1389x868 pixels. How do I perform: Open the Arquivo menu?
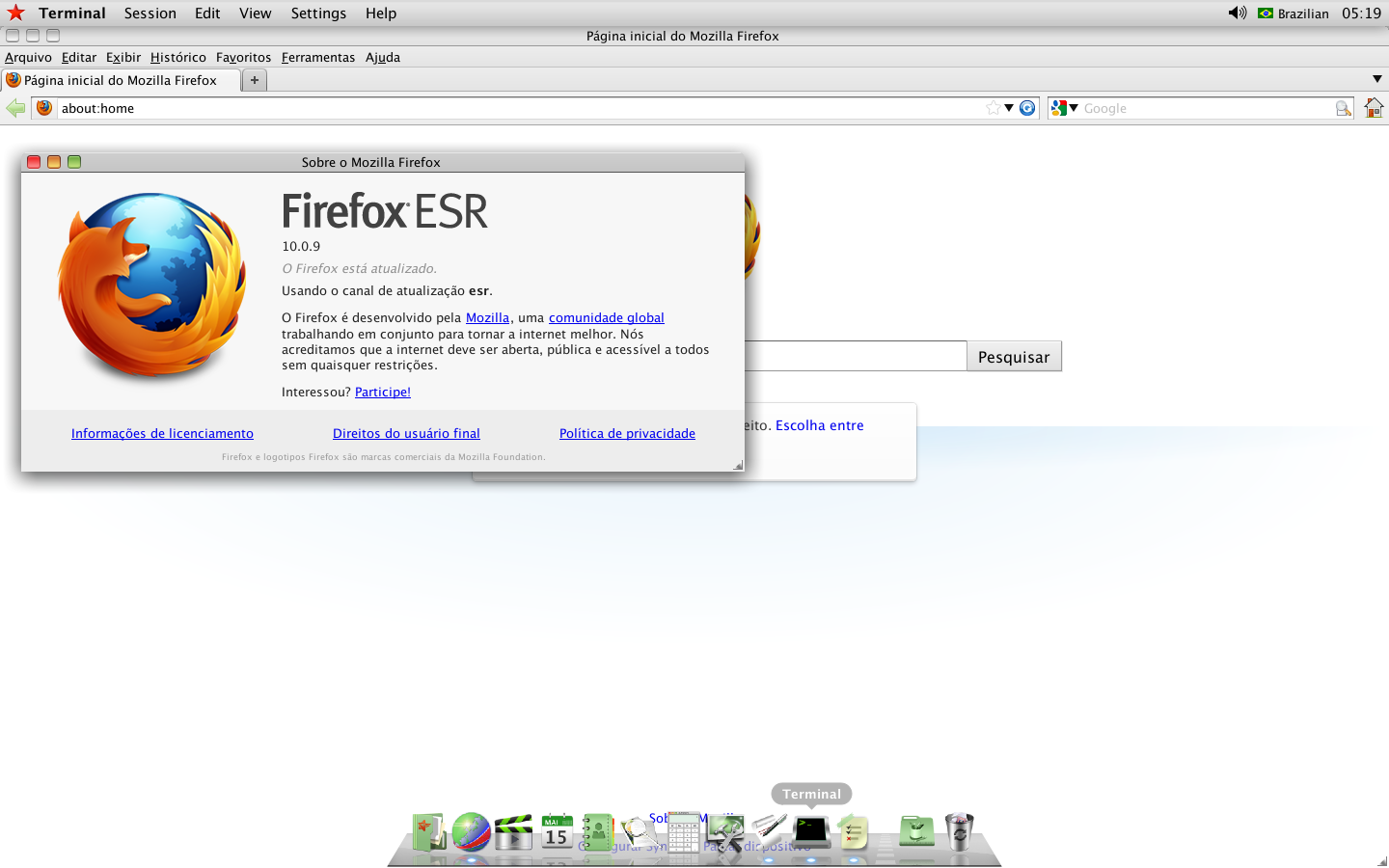tap(28, 57)
